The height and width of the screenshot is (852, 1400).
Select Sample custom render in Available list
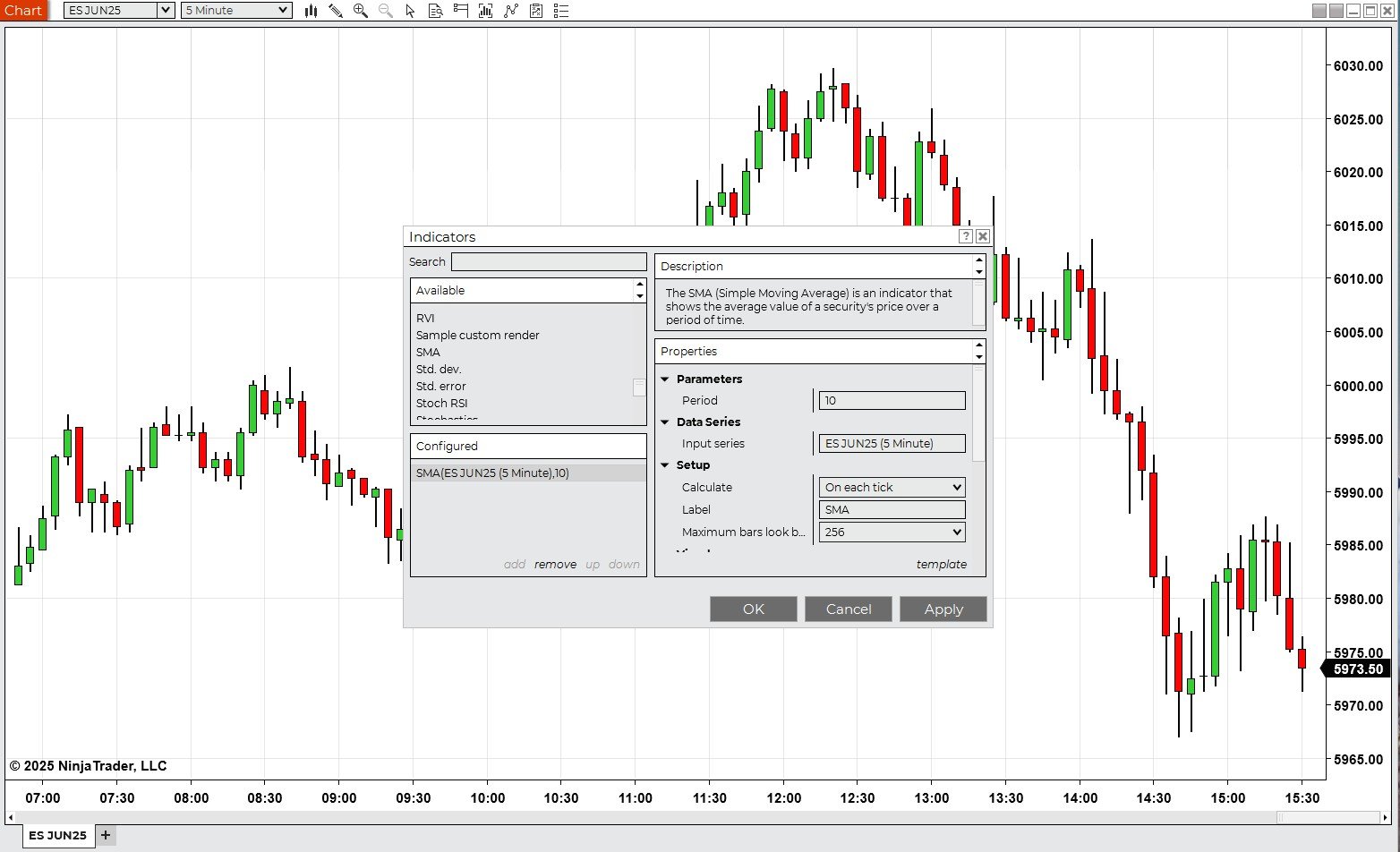click(478, 335)
